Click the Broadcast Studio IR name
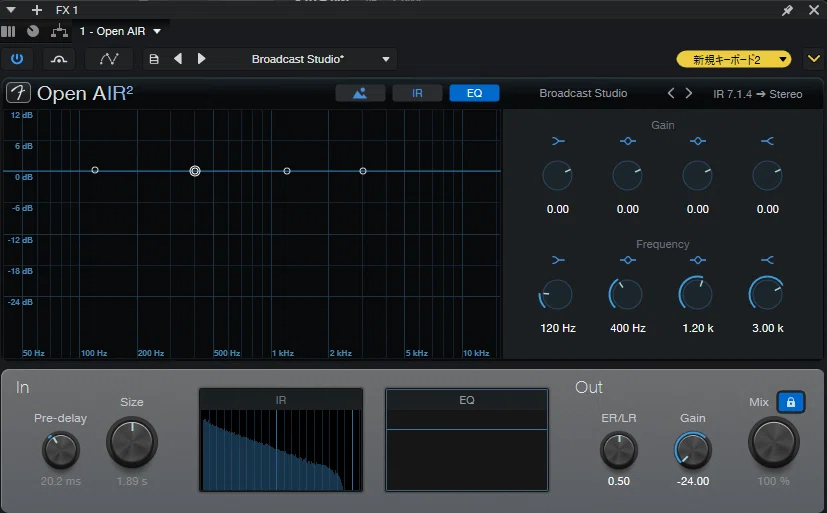Screen dimensions: 827x513 pyautogui.click(x=583, y=93)
